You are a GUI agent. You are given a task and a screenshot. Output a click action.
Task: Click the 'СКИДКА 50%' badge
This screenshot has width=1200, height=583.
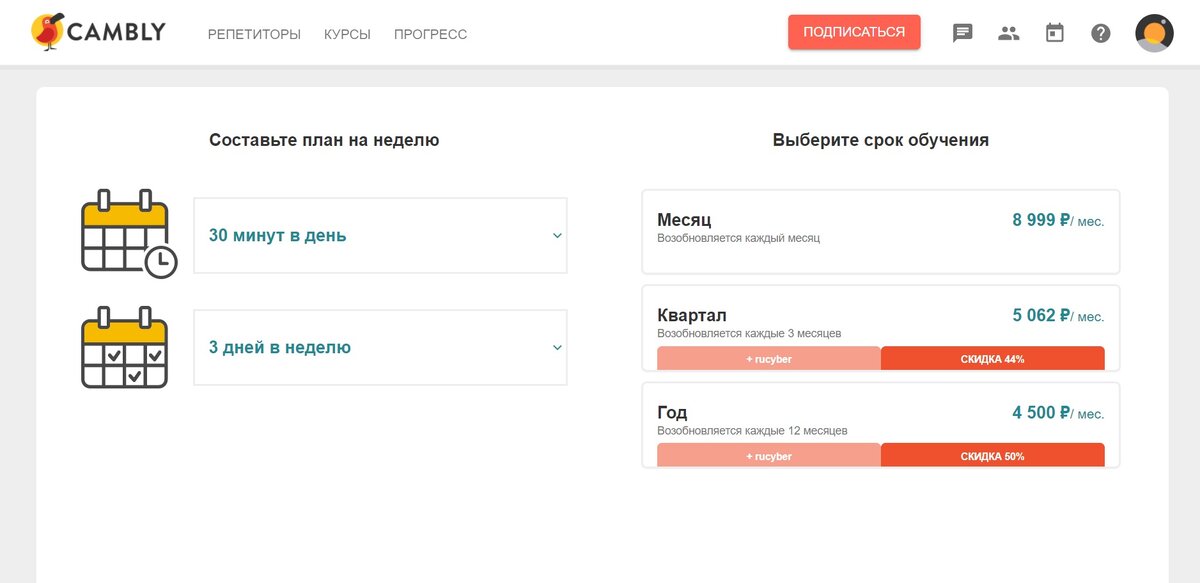click(993, 456)
